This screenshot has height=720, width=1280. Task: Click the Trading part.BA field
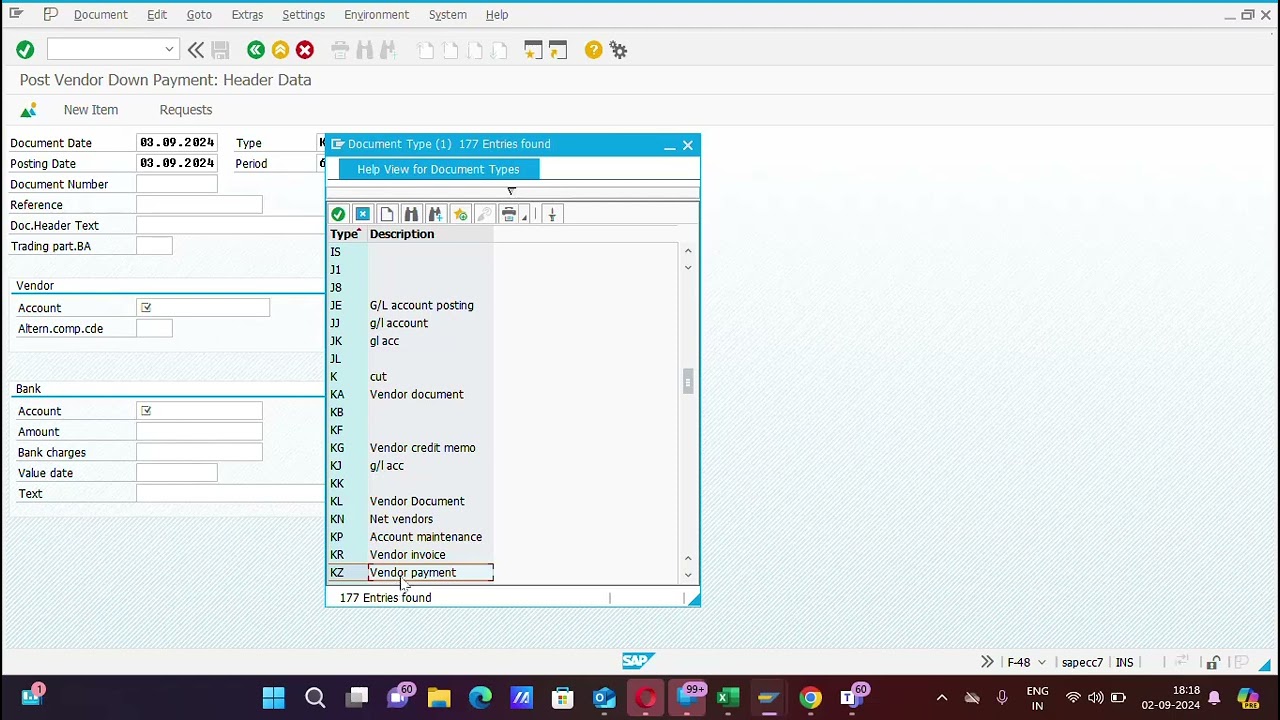[154, 246]
